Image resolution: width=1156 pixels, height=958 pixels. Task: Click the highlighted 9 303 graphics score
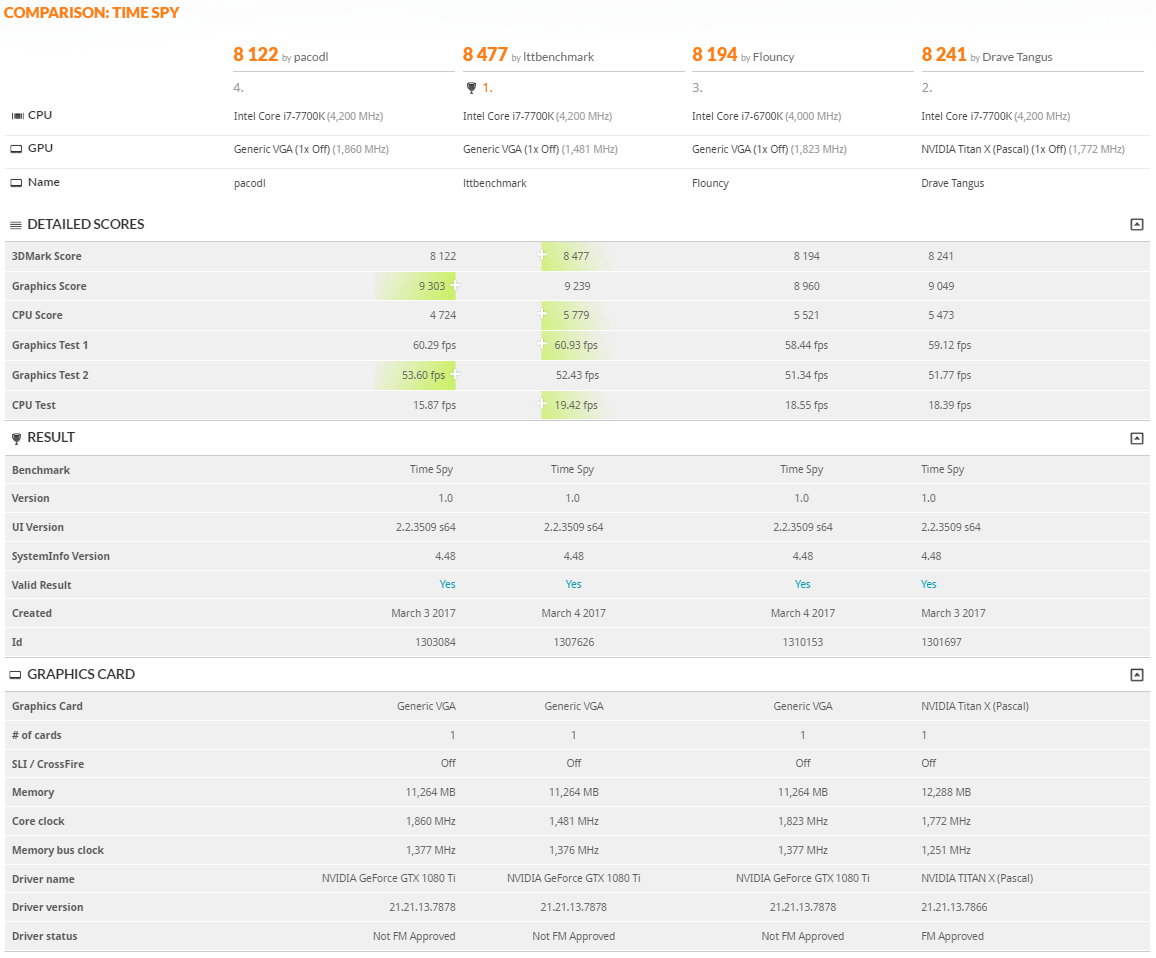tap(432, 286)
